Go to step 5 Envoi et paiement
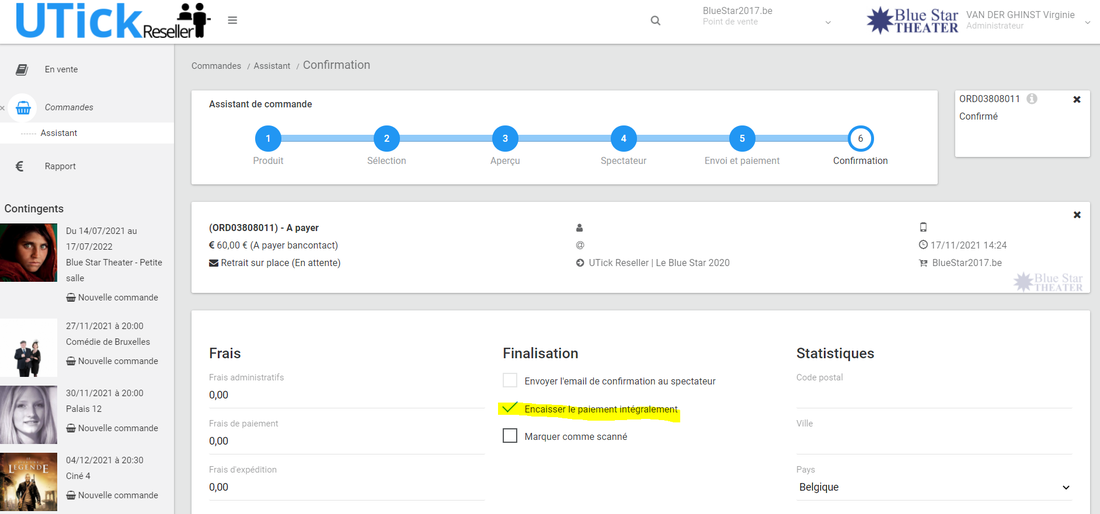 pyautogui.click(x=740, y=139)
